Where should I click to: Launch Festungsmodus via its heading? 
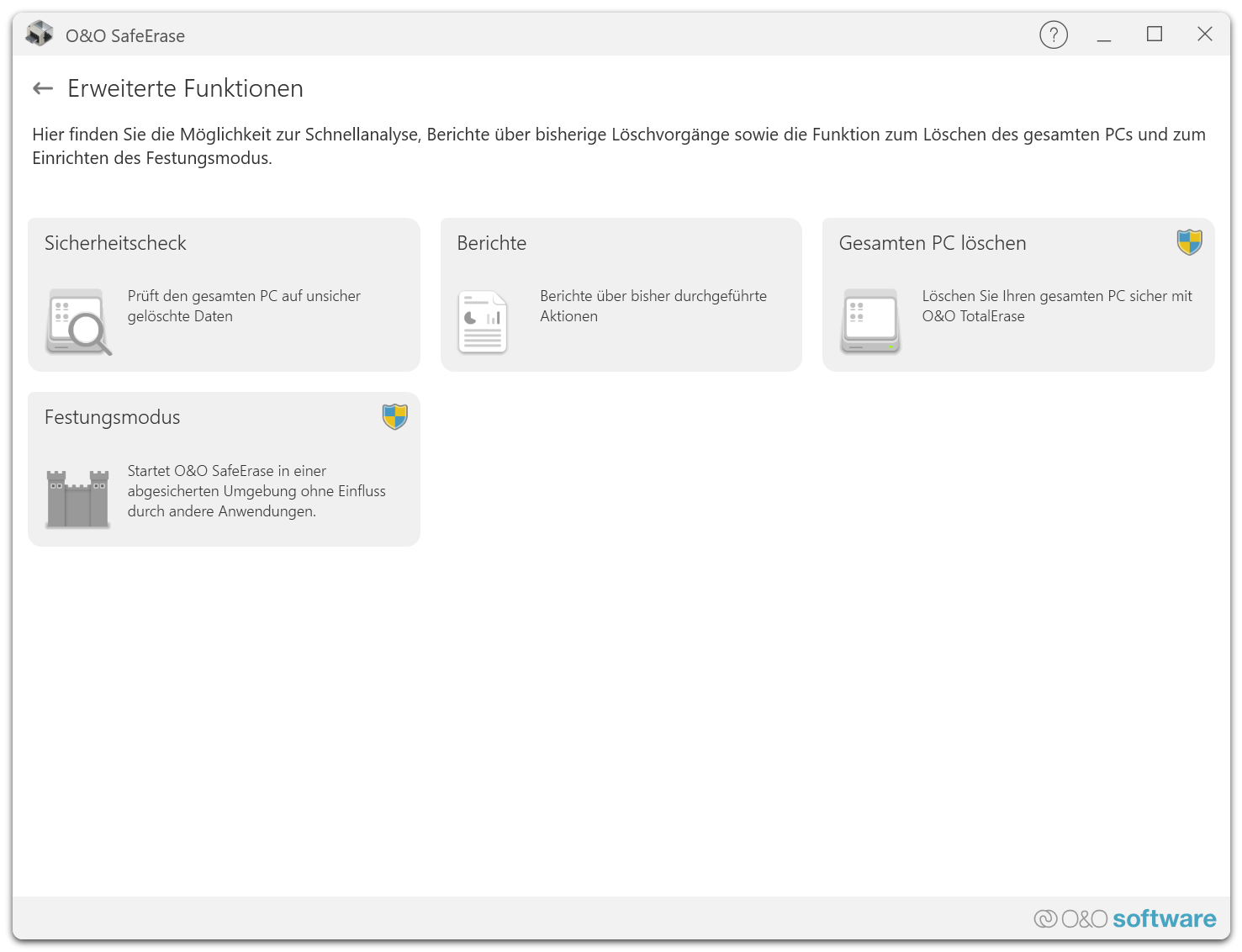click(112, 417)
